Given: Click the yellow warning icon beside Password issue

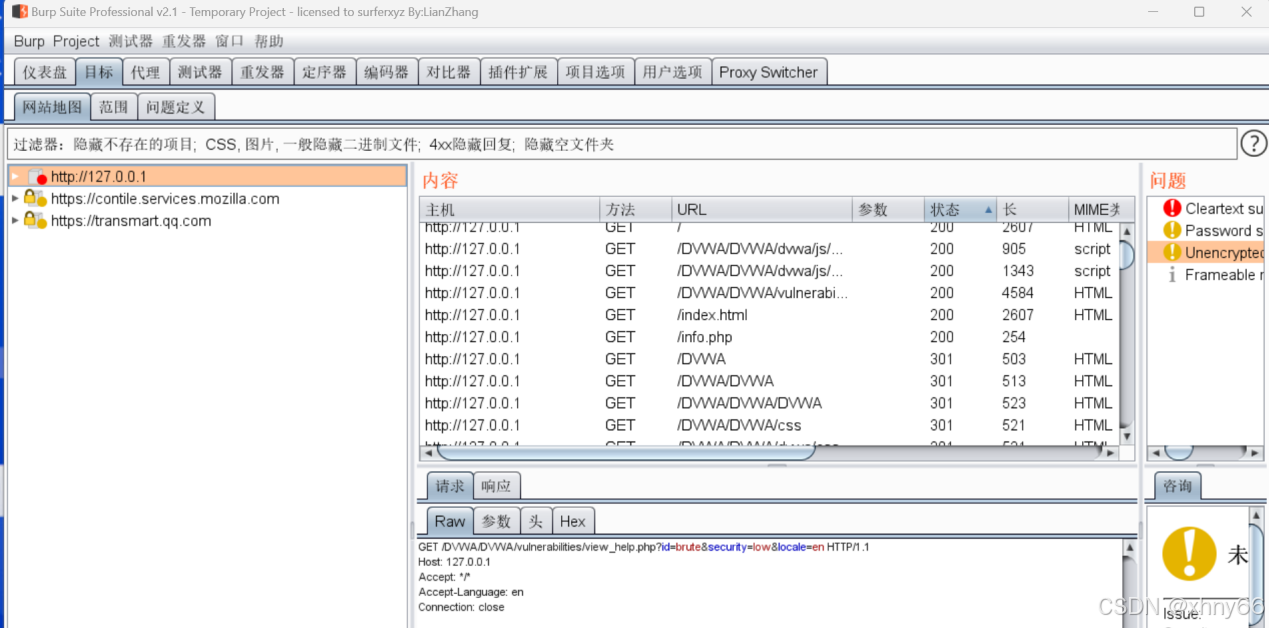Looking at the screenshot, I should click(x=1172, y=231).
